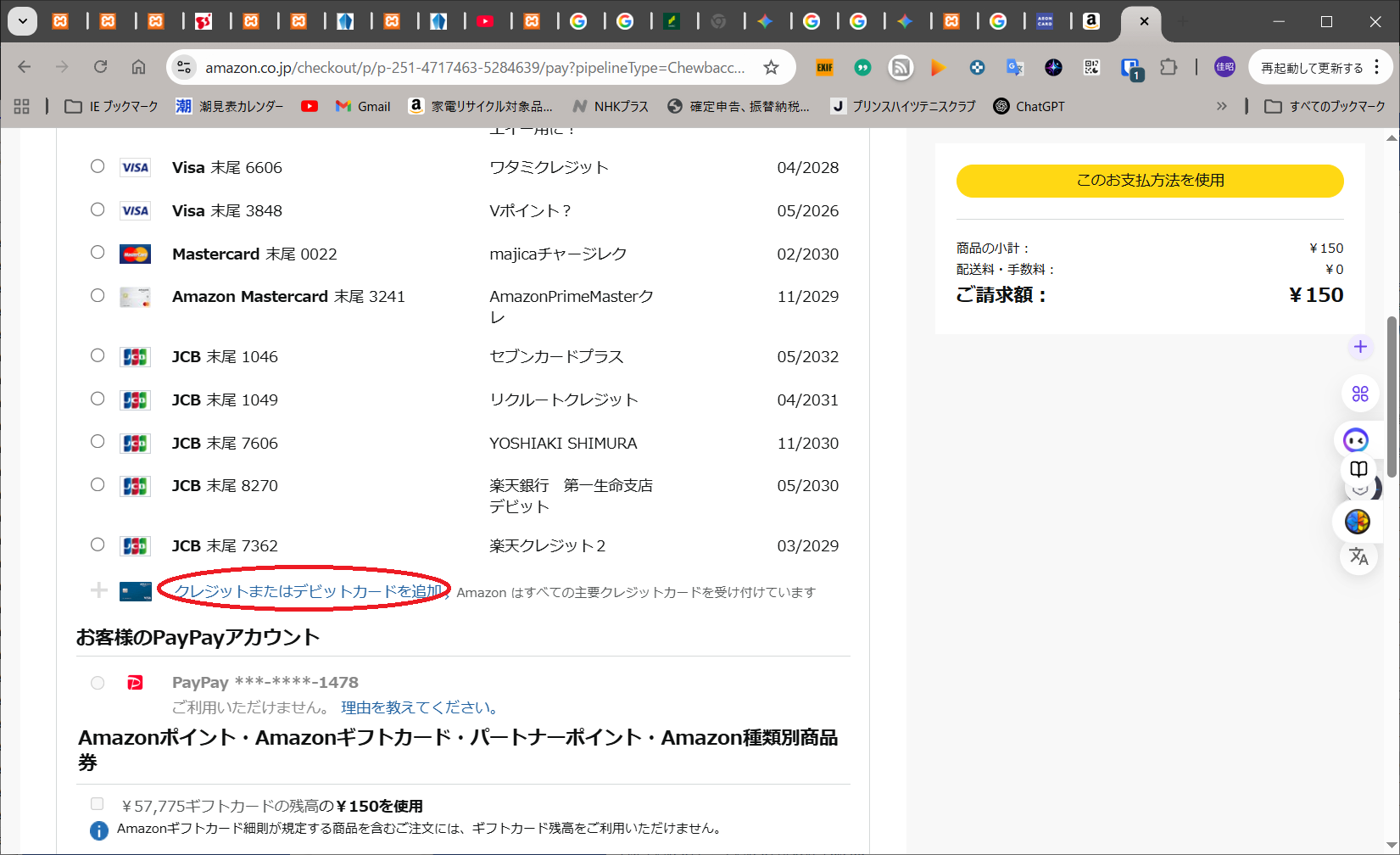Open the Chrome apps grid icon

22,106
